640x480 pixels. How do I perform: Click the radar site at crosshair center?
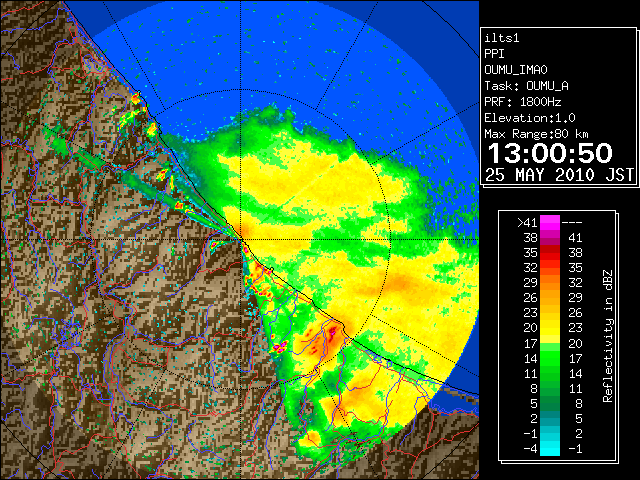coord(240,239)
